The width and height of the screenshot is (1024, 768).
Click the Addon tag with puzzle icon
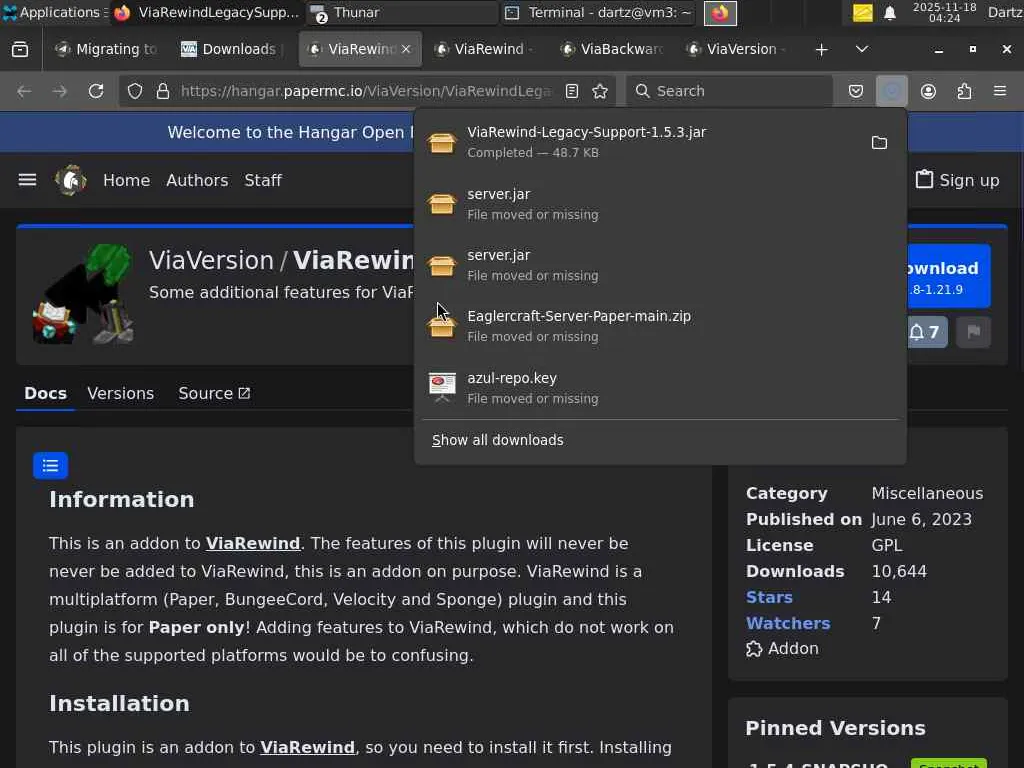click(x=782, y=648)
